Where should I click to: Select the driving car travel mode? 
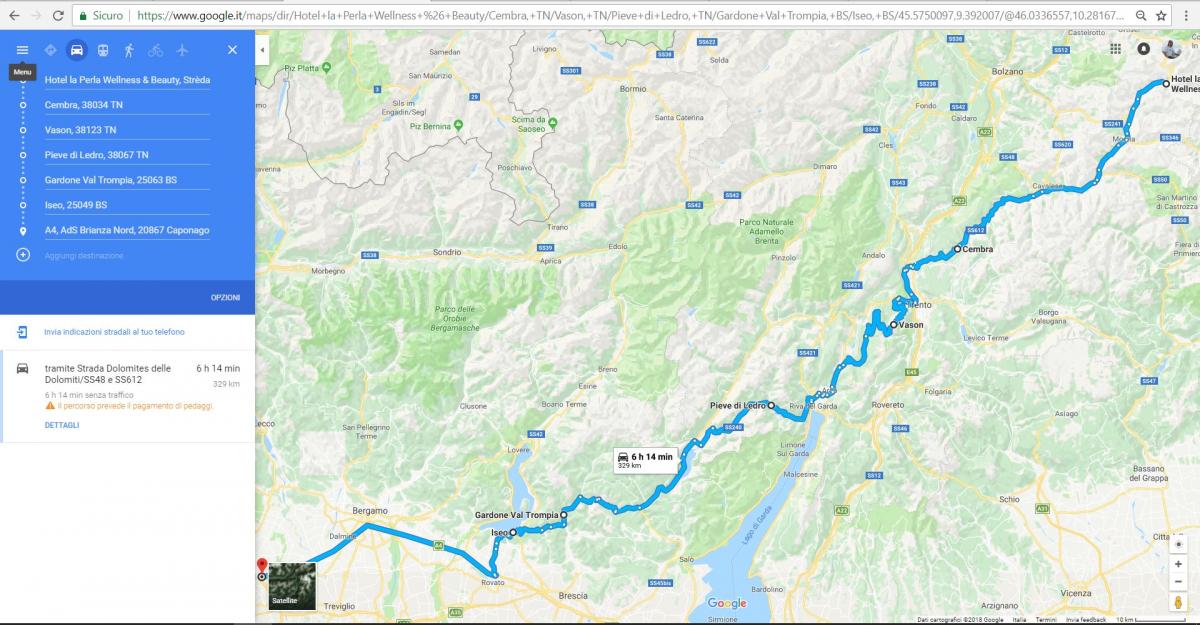click(x=77, y=50)
